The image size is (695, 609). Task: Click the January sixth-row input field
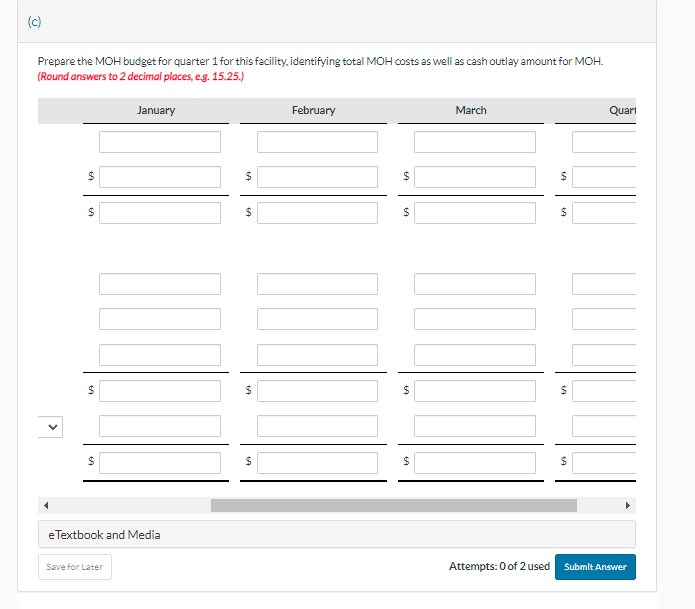pos(160,355)
